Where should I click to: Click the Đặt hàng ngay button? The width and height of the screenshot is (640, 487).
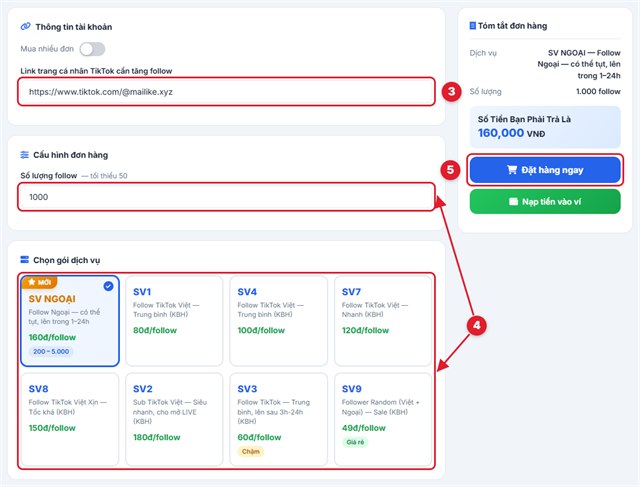[545, 170]
